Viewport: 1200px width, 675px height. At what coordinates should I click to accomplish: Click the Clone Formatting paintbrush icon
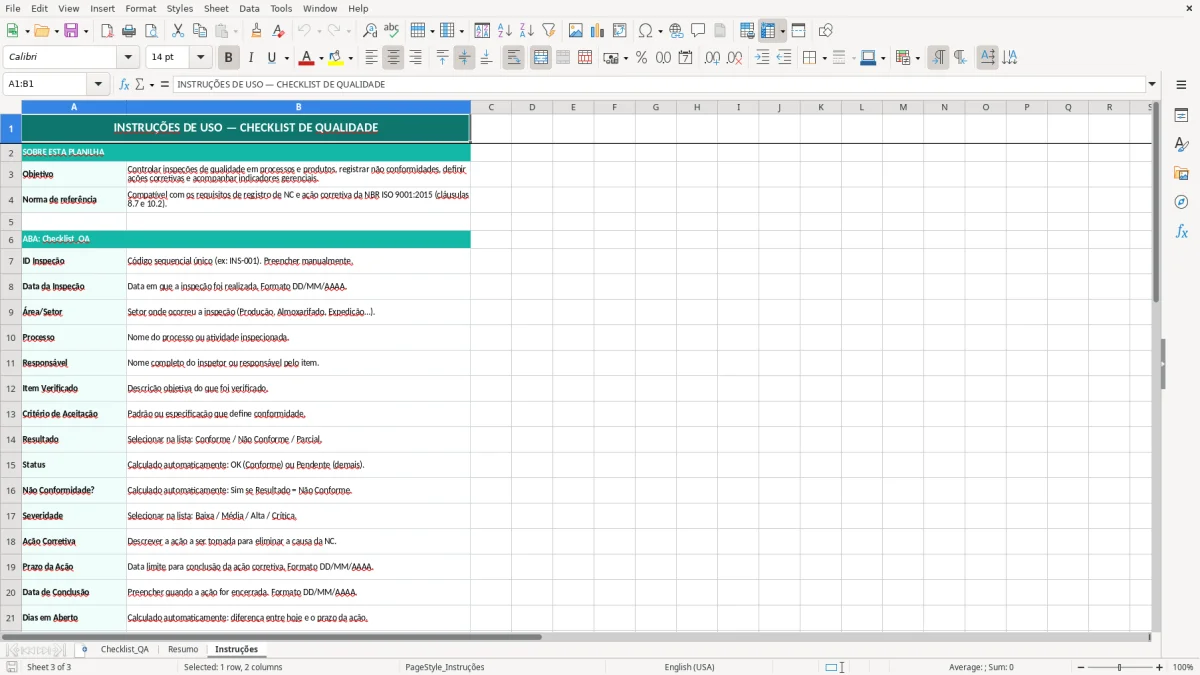257,31
